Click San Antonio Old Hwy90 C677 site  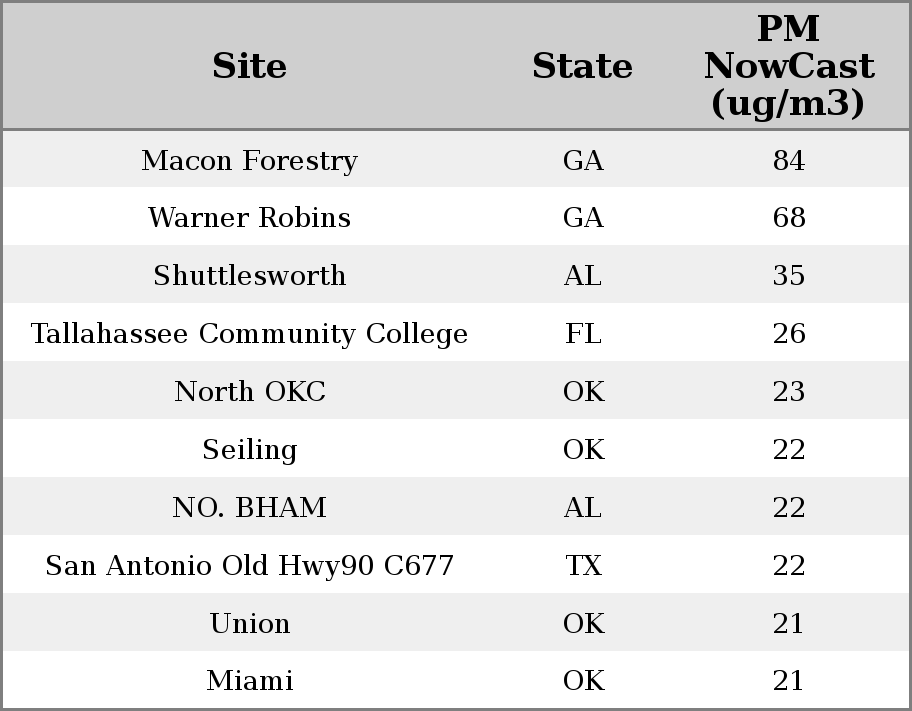249,566
